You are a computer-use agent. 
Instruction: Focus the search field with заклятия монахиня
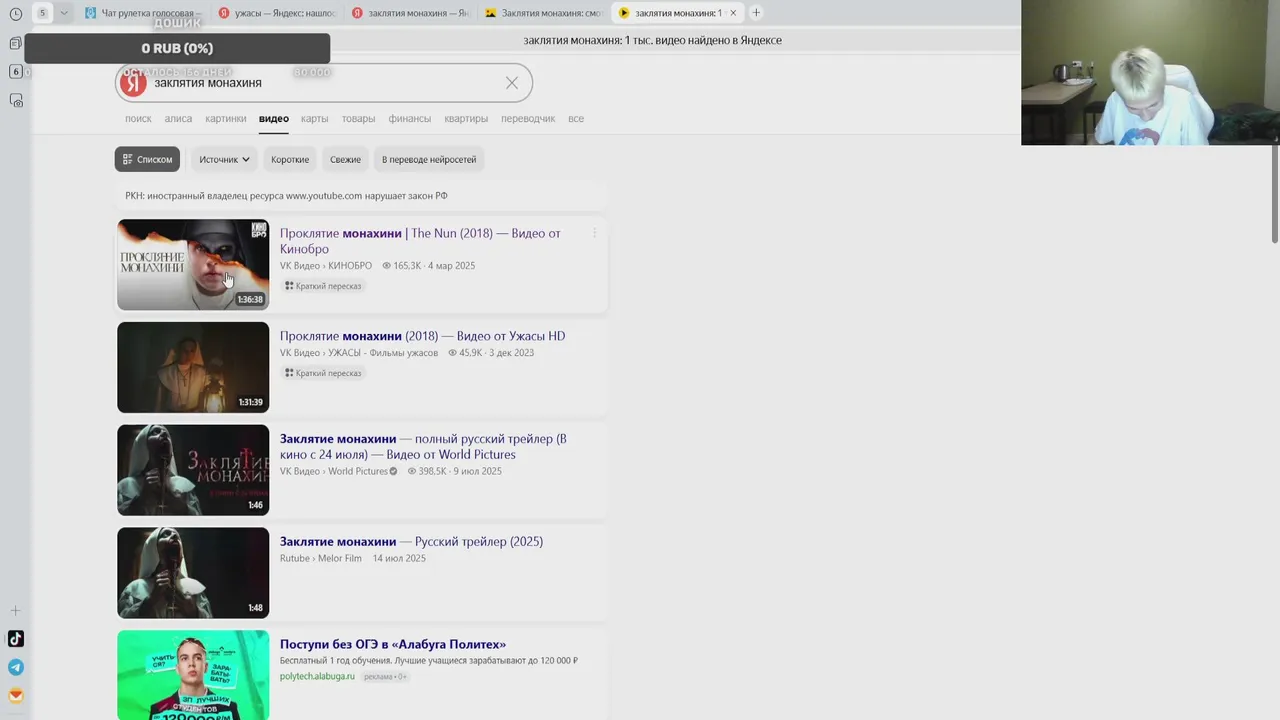click(324, 83)
